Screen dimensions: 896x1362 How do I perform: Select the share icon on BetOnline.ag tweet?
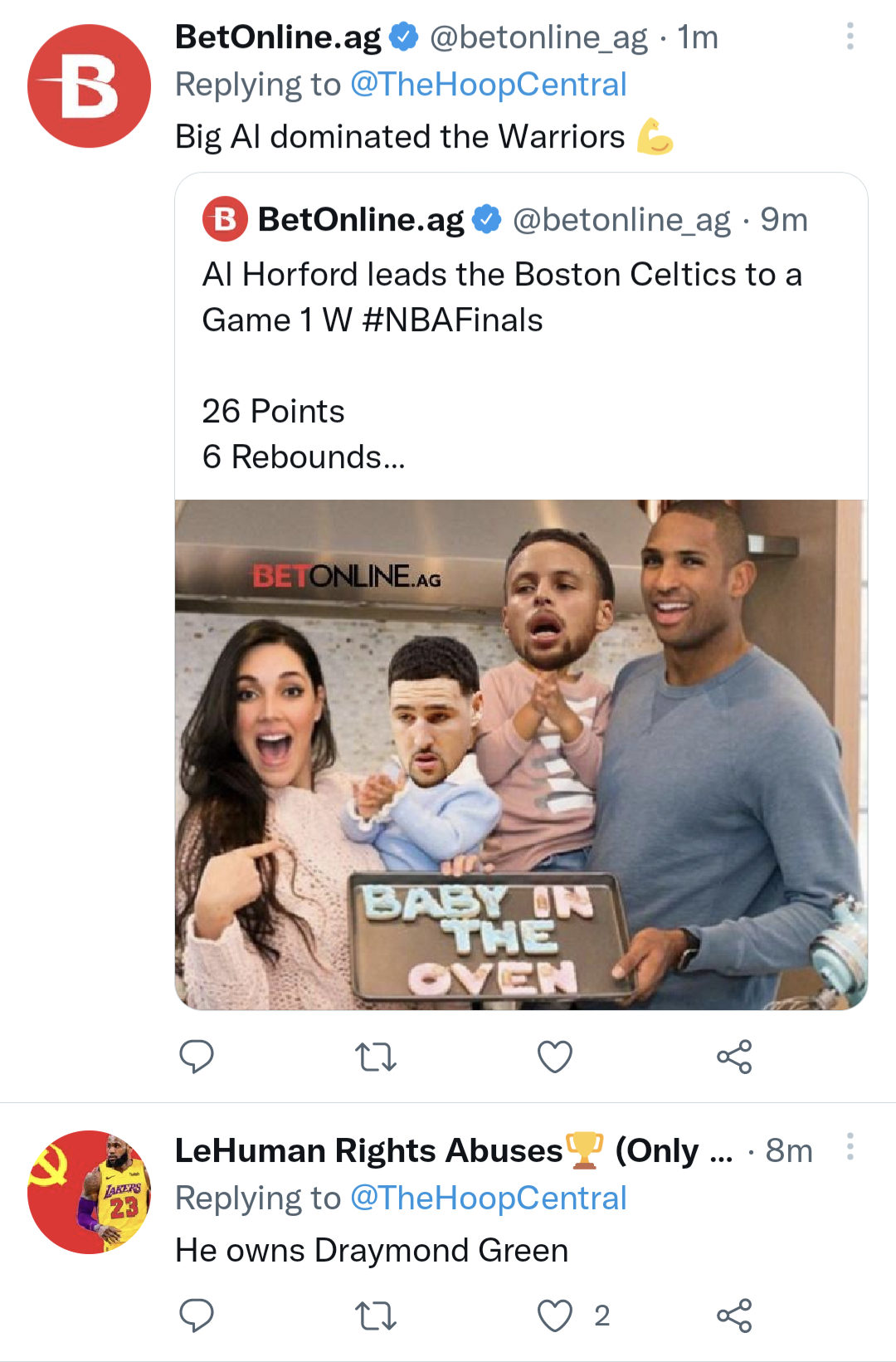point(734,1057)
